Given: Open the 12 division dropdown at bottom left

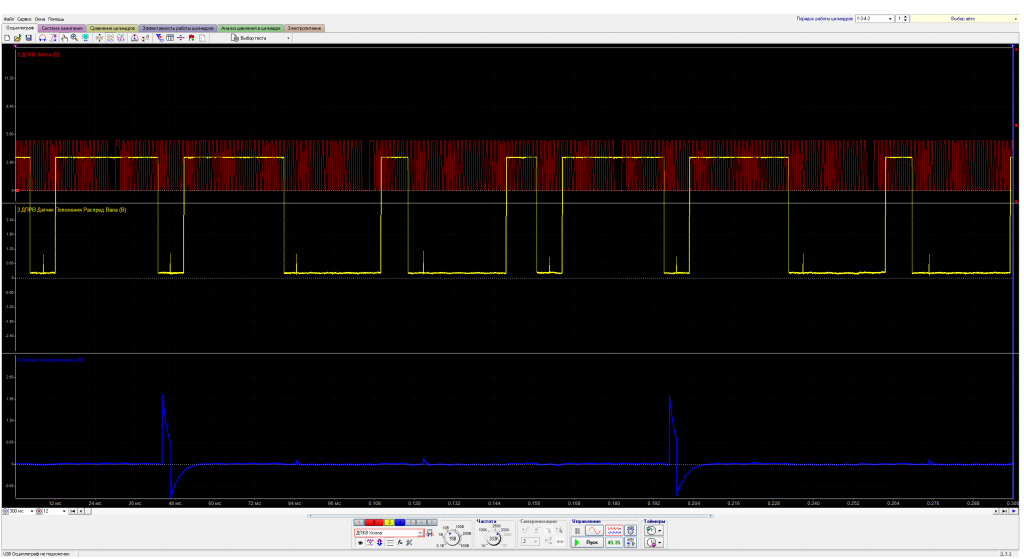Looking at the screenshot, I should [54, 511].
